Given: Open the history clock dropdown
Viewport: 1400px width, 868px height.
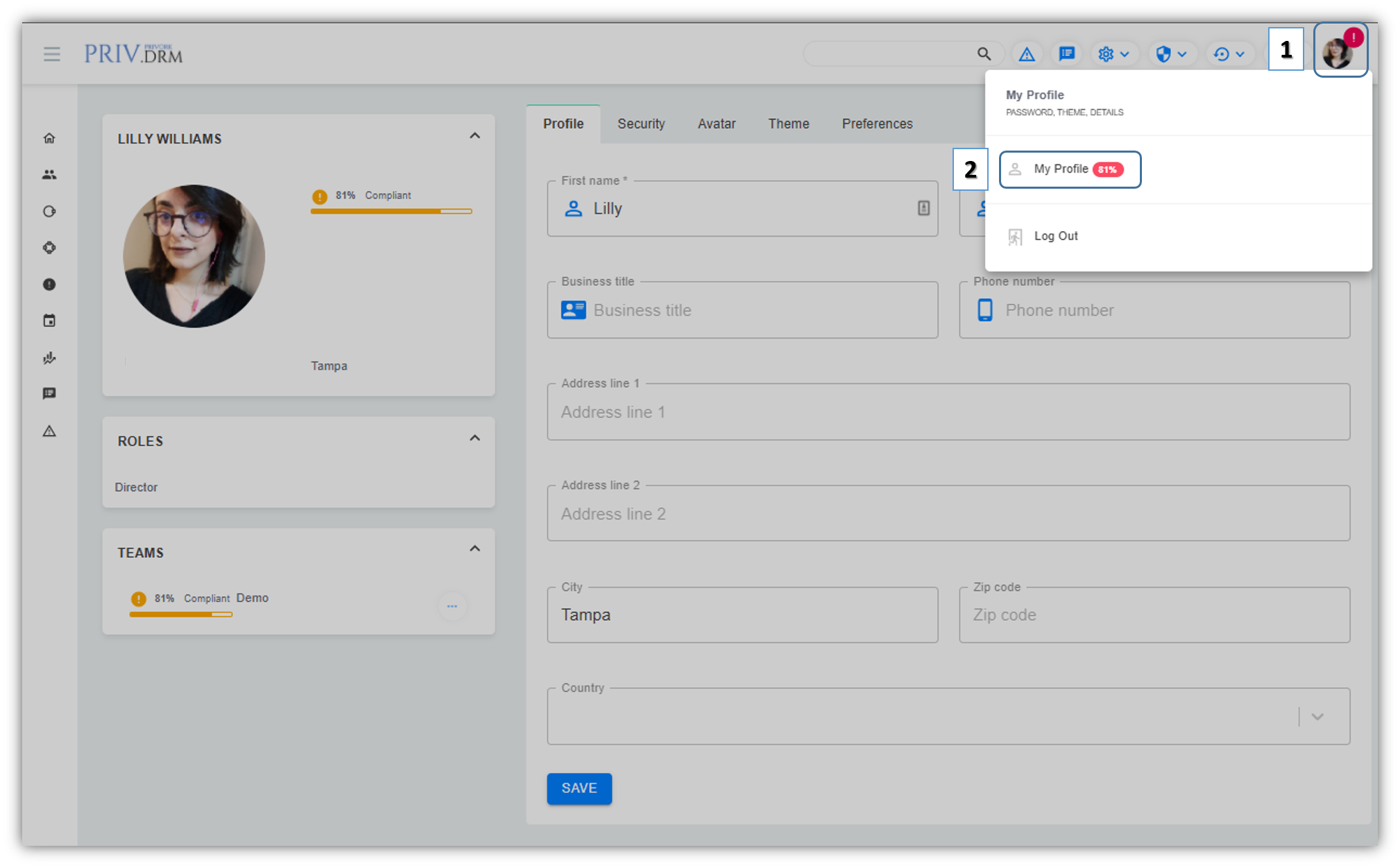Looking at the screenshot, I should (1229, 54).
